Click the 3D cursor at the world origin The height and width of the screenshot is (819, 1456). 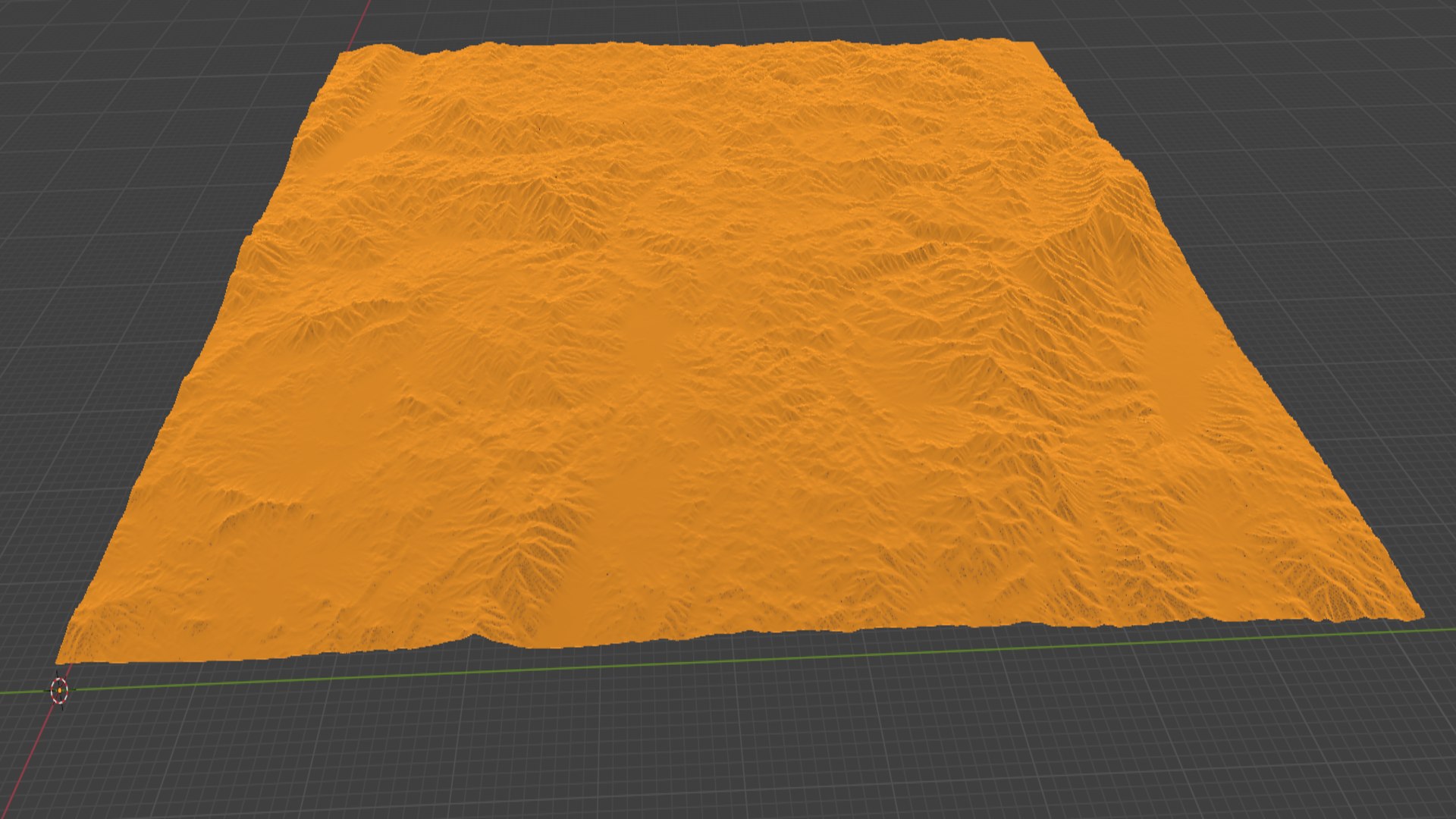pyautogui.click(x=59, y=690)
